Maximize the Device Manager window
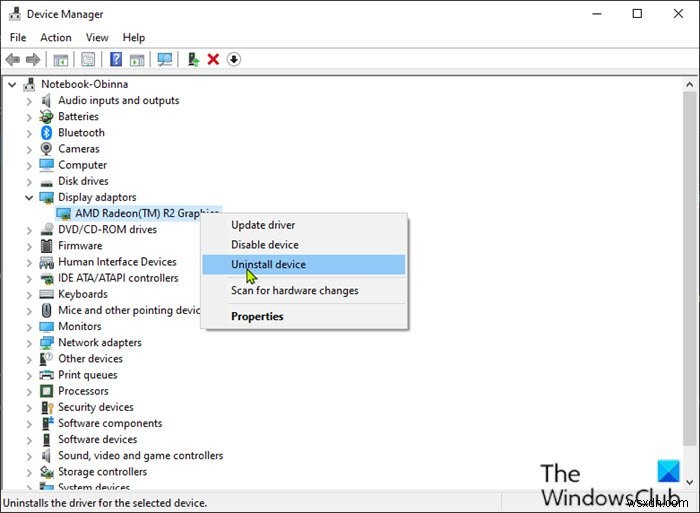 tap(638, 14)
